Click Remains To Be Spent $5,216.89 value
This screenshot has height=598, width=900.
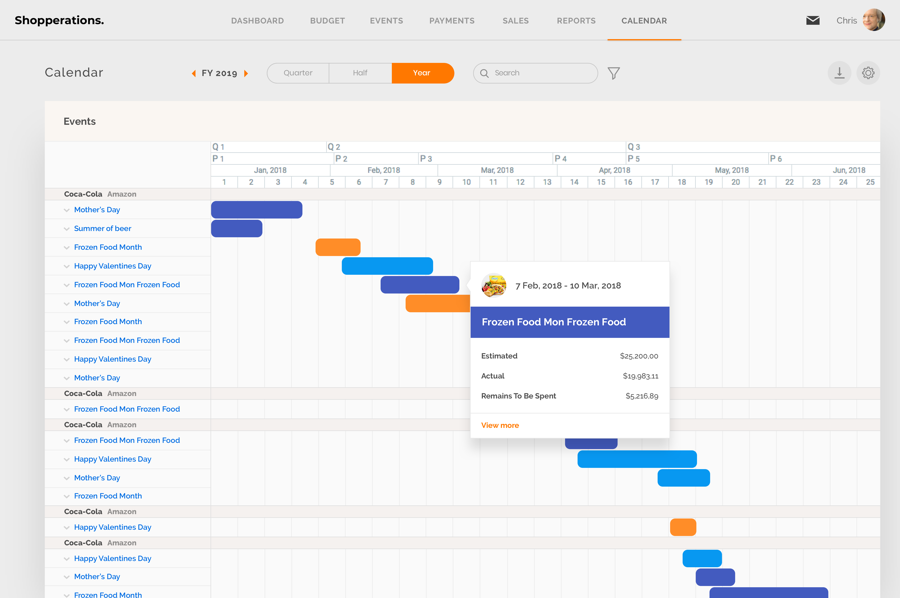(x=642, y=396)
